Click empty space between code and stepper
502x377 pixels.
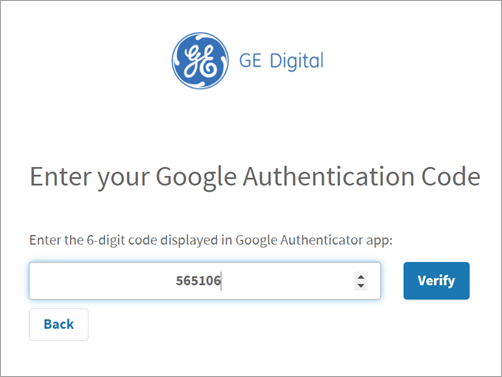[x=287, y=281]
